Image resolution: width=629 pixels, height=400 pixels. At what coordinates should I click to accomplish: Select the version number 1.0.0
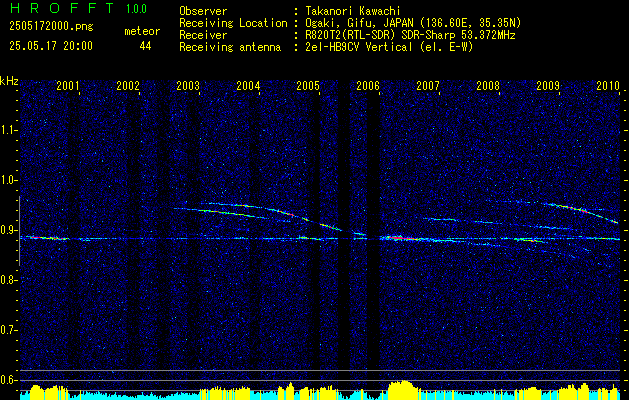tap(136, 9)
